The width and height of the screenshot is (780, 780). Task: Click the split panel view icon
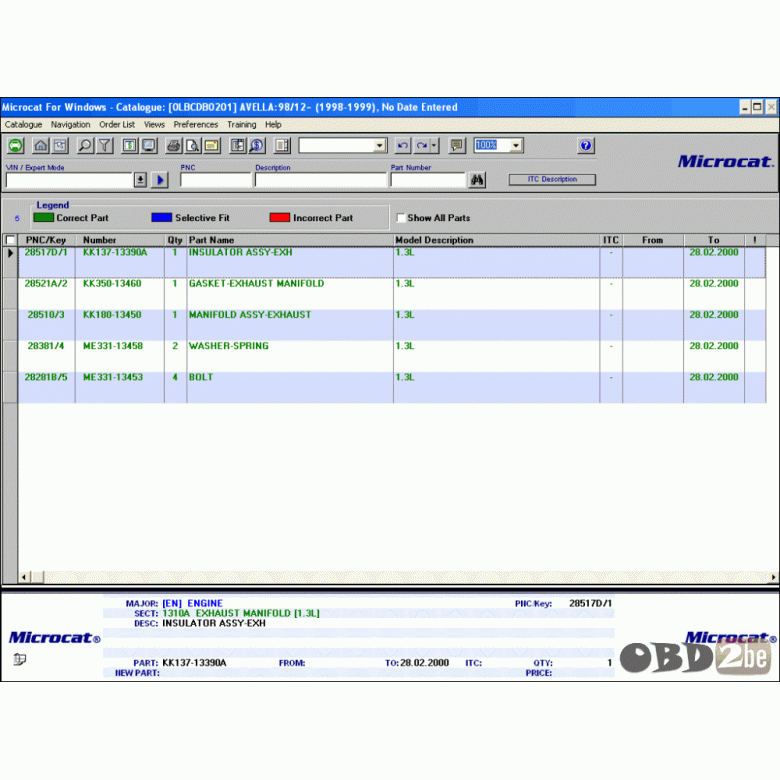tap(282, 146)
